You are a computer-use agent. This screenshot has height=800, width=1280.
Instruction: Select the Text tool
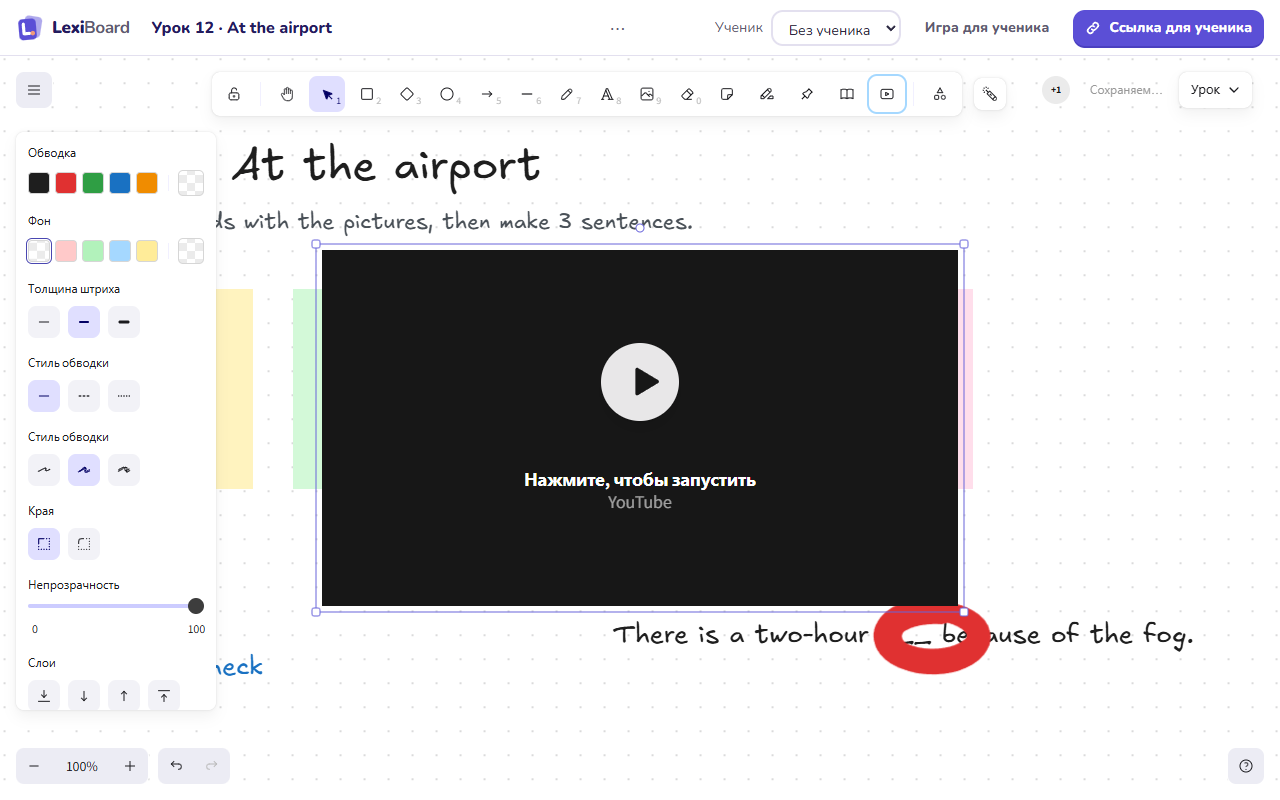pyautogui.click(x=607, y=94)
